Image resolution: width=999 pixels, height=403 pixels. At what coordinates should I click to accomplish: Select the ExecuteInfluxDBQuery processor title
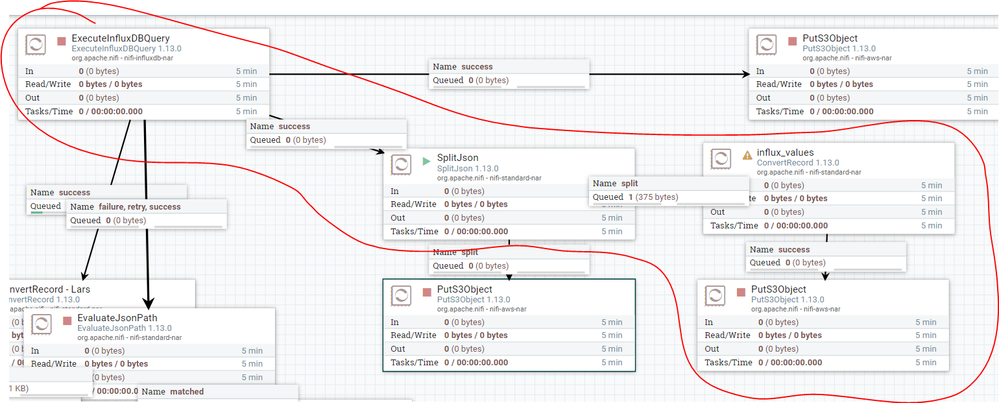[120, 38]
